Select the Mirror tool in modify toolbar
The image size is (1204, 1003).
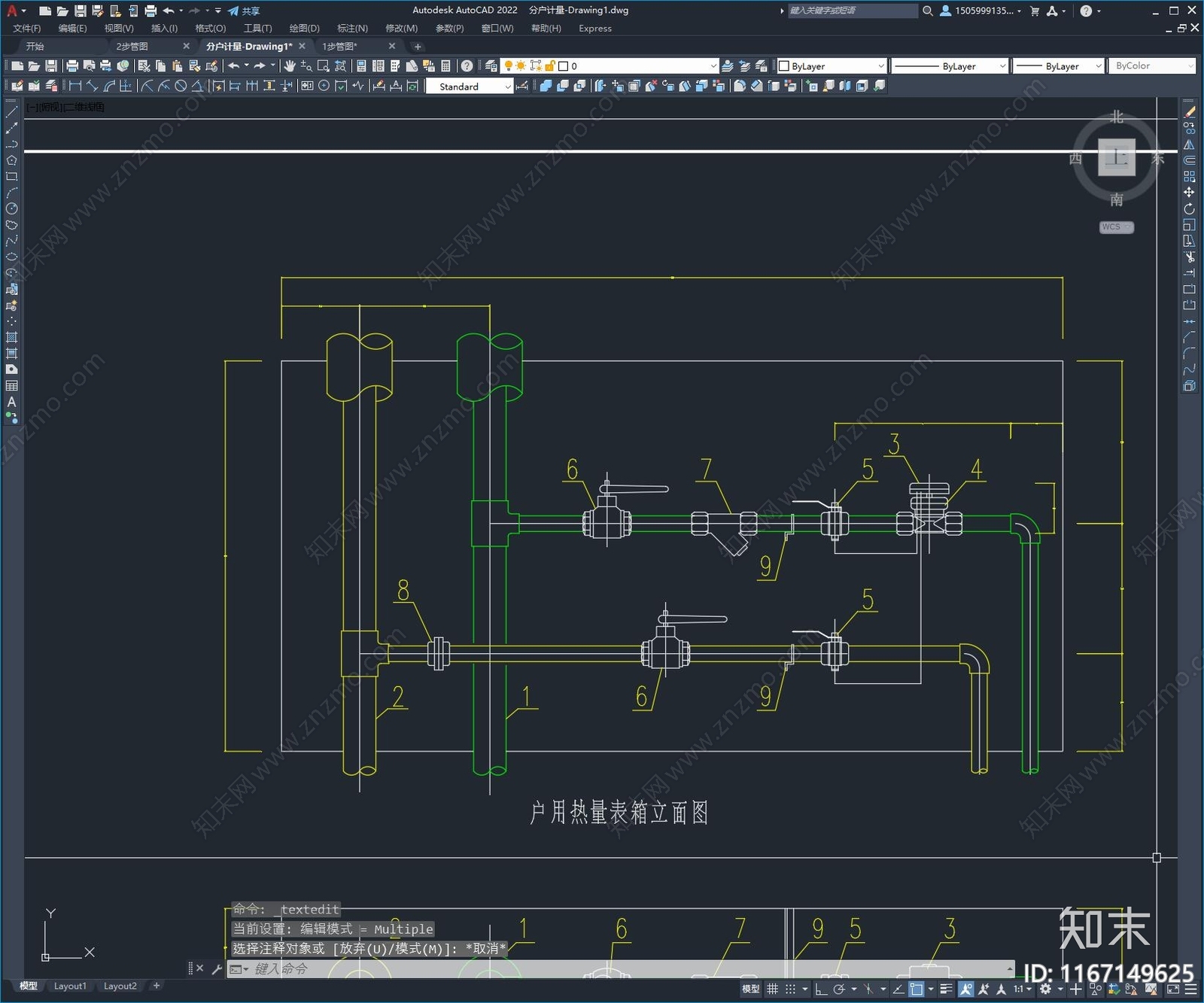[x=1190, y=144]
